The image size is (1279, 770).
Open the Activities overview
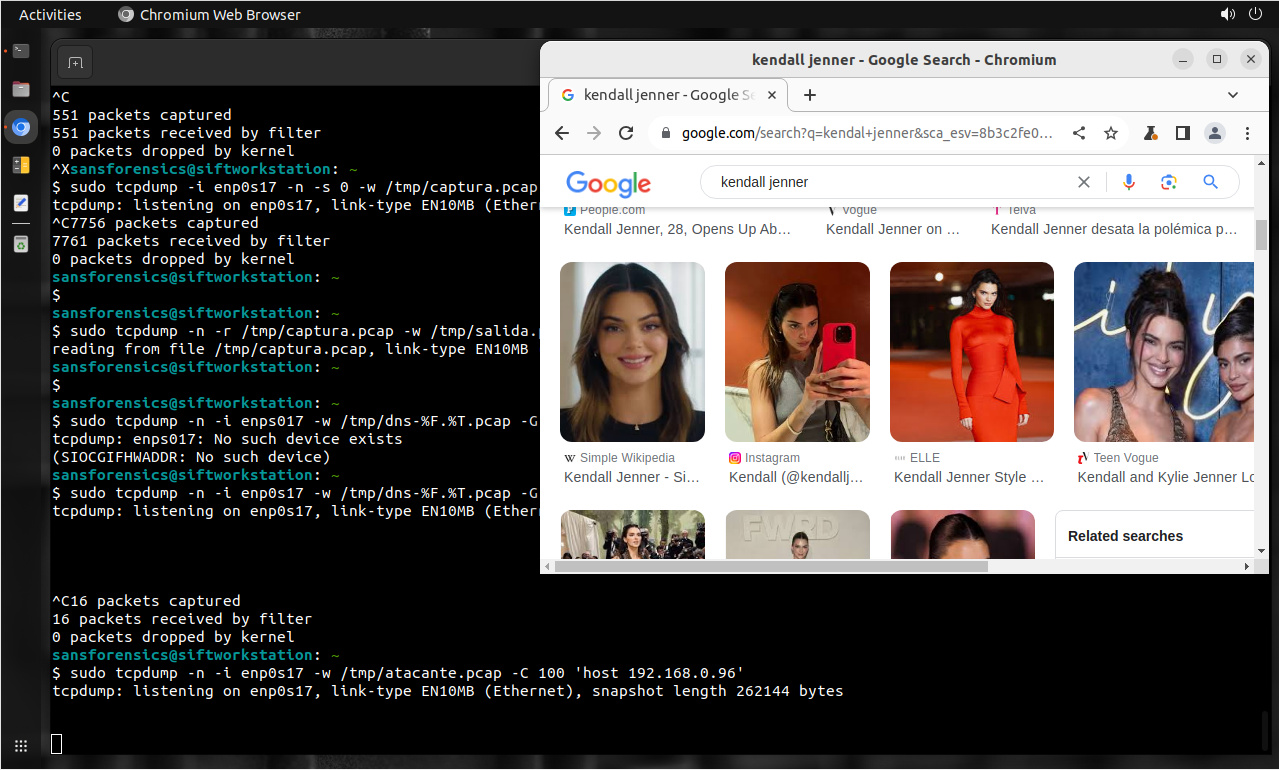click(50, 14)
